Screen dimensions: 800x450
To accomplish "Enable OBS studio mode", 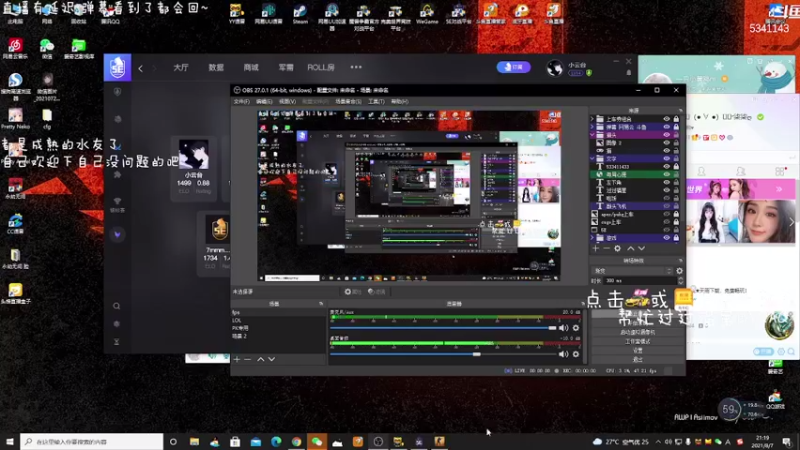I will (x=638, y=341).
